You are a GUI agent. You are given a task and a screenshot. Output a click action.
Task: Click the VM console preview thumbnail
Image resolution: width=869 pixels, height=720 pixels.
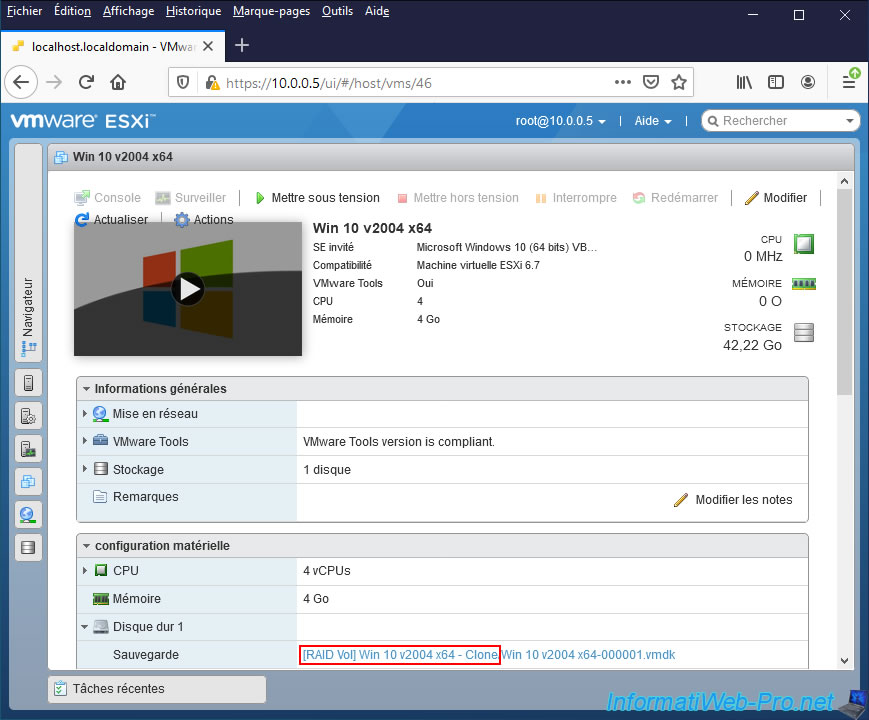[x=188, y=289]
